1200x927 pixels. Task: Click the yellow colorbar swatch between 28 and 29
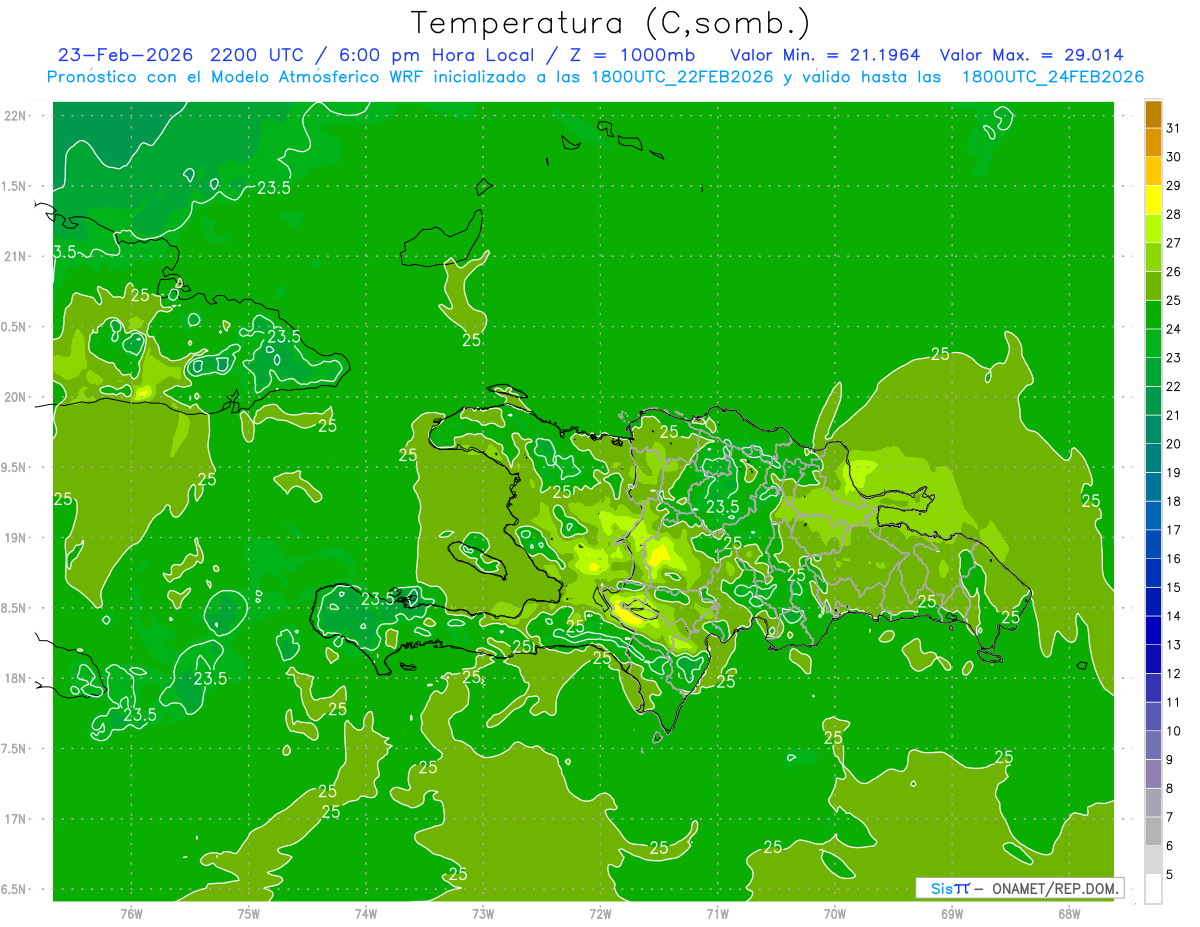1153,200
